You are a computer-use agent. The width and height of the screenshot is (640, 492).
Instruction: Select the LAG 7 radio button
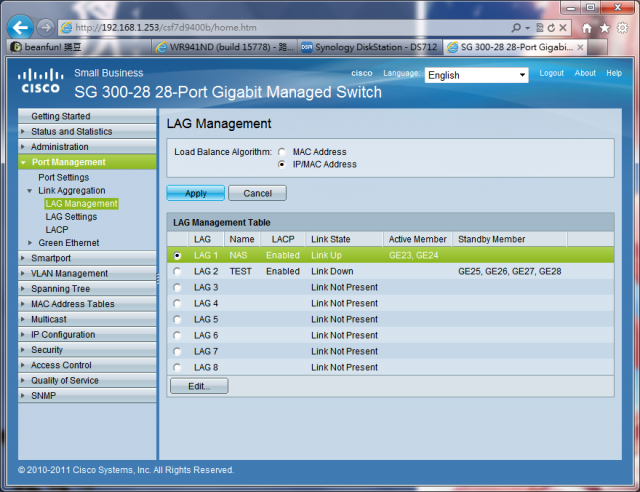pos(177,352)
